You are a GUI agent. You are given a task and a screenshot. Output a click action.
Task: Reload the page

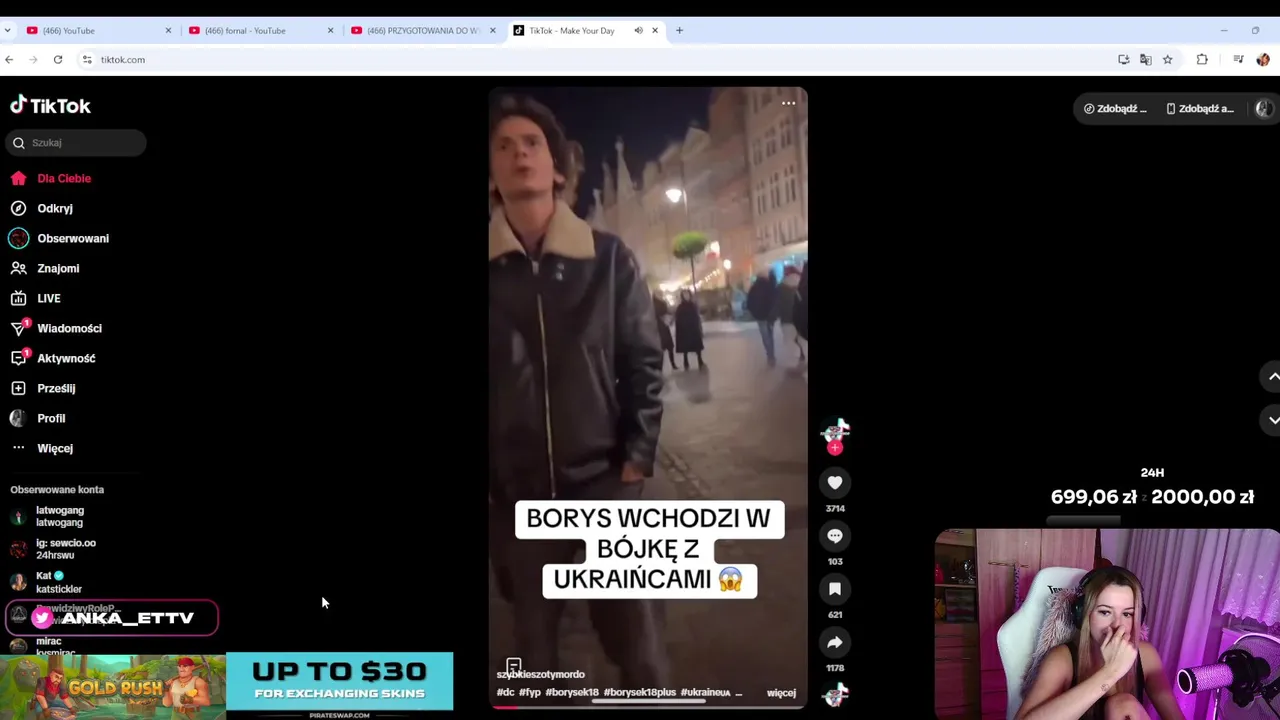[x=58, y=60]
